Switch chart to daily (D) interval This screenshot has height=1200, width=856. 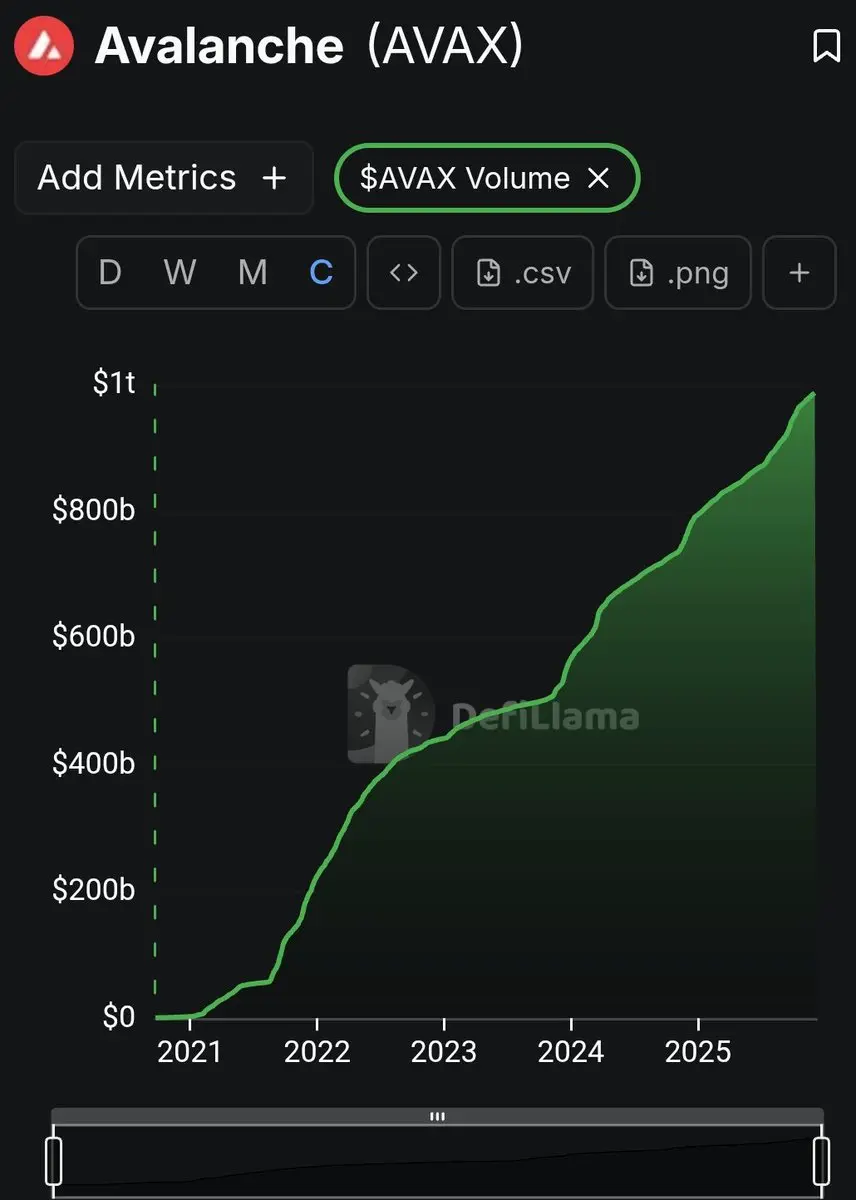pyautogui.click(x=110, y=272)
